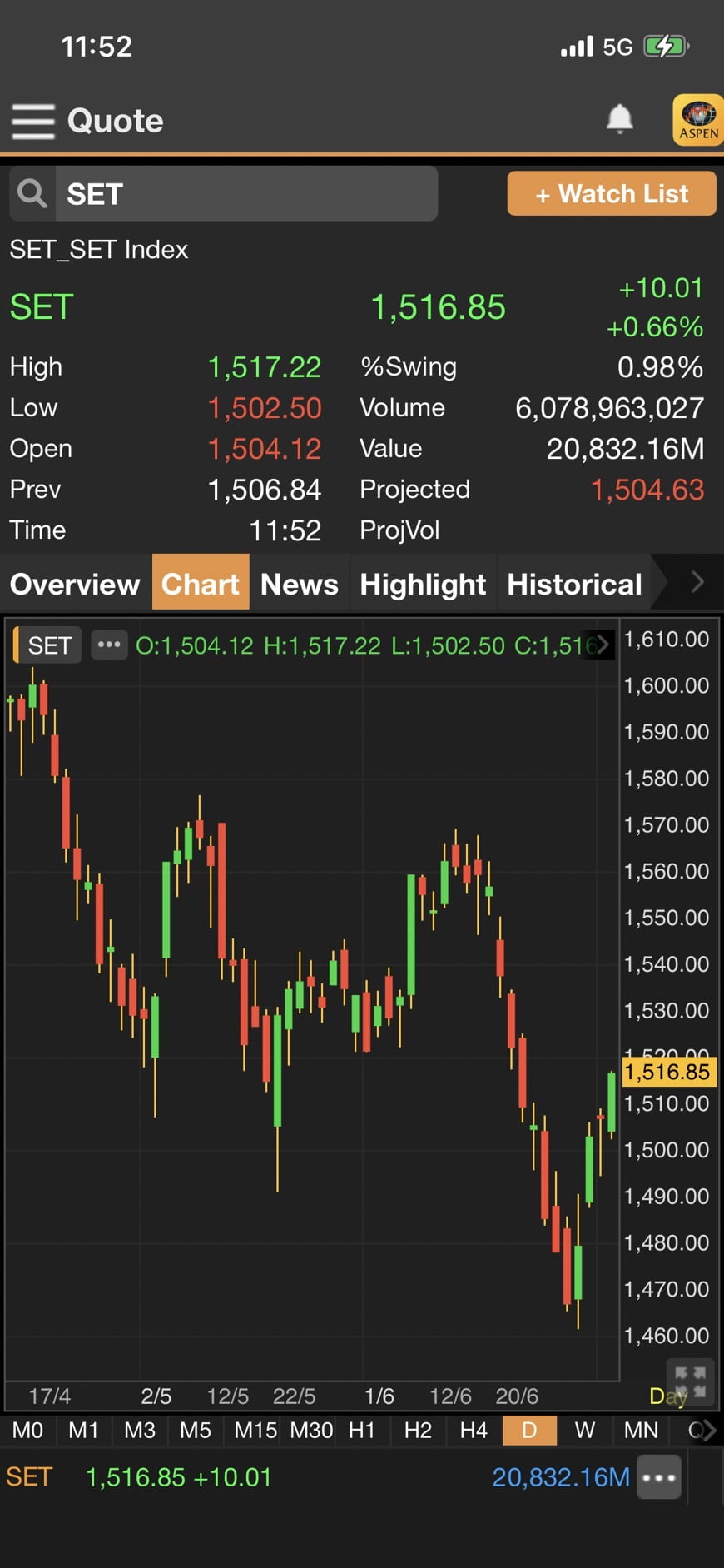The height and width of the screenshot is (1568, 724).
Task: Tap the 1,516.85 price marker on axis
Action: click(667, 1072)
